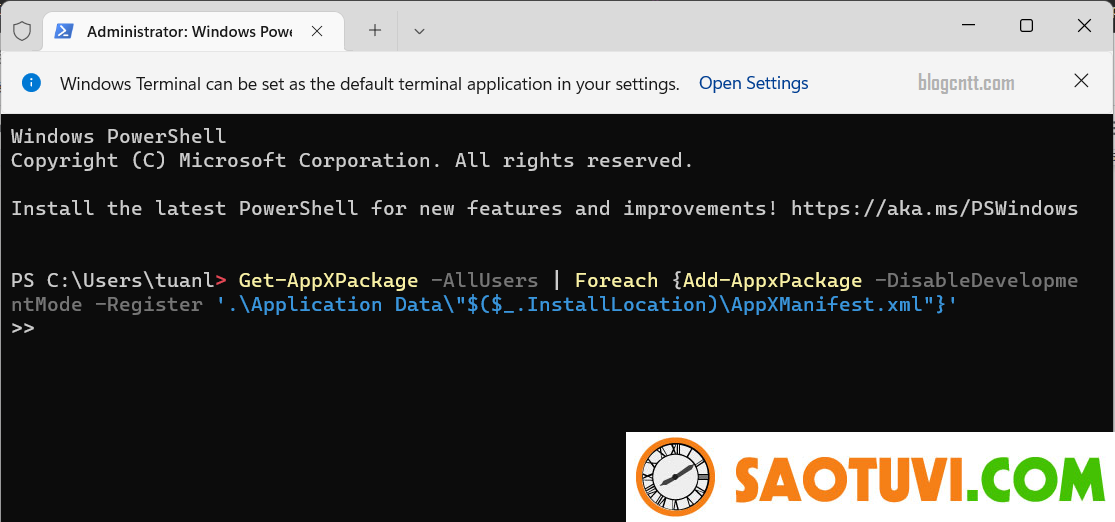Dismiss the default terminal notification bar
Image resolution: width=1115 pixels, height=522 pixels.
pyautogui.click(x=1081, y=80)
